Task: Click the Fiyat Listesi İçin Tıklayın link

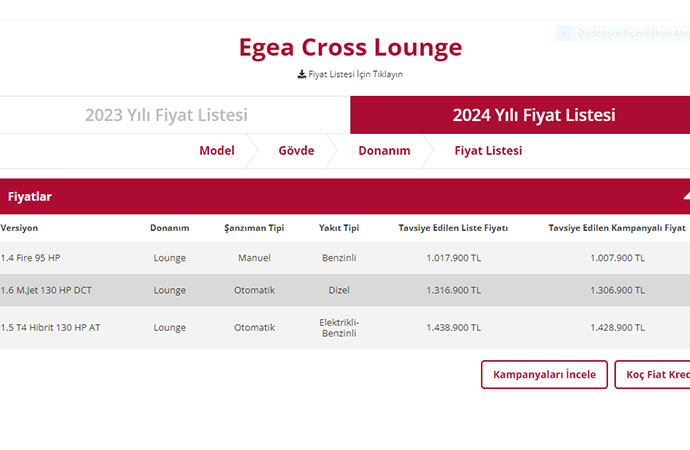Action: [x=355, y=74]
